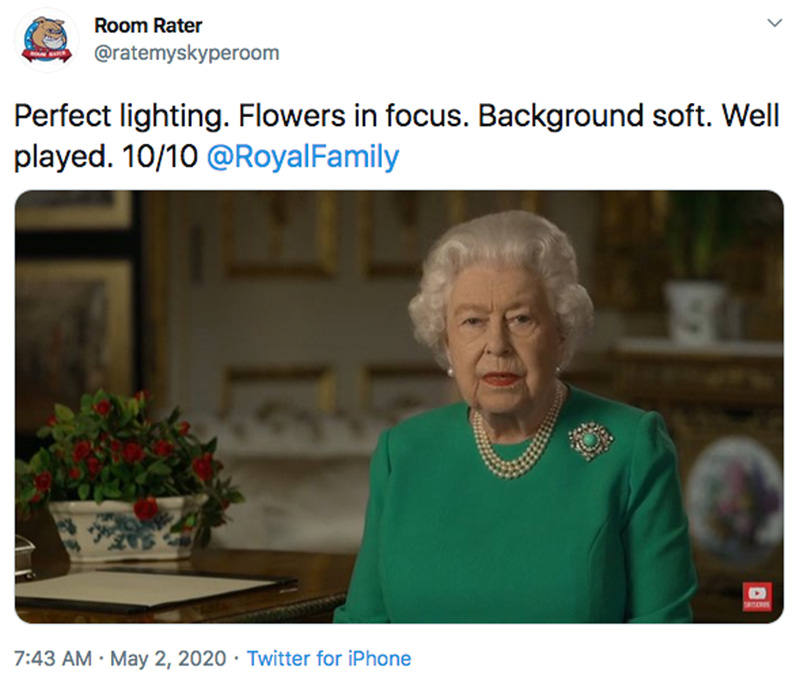
Task: Click the red YouTube subscribe badge
Action: click(754, 595)
